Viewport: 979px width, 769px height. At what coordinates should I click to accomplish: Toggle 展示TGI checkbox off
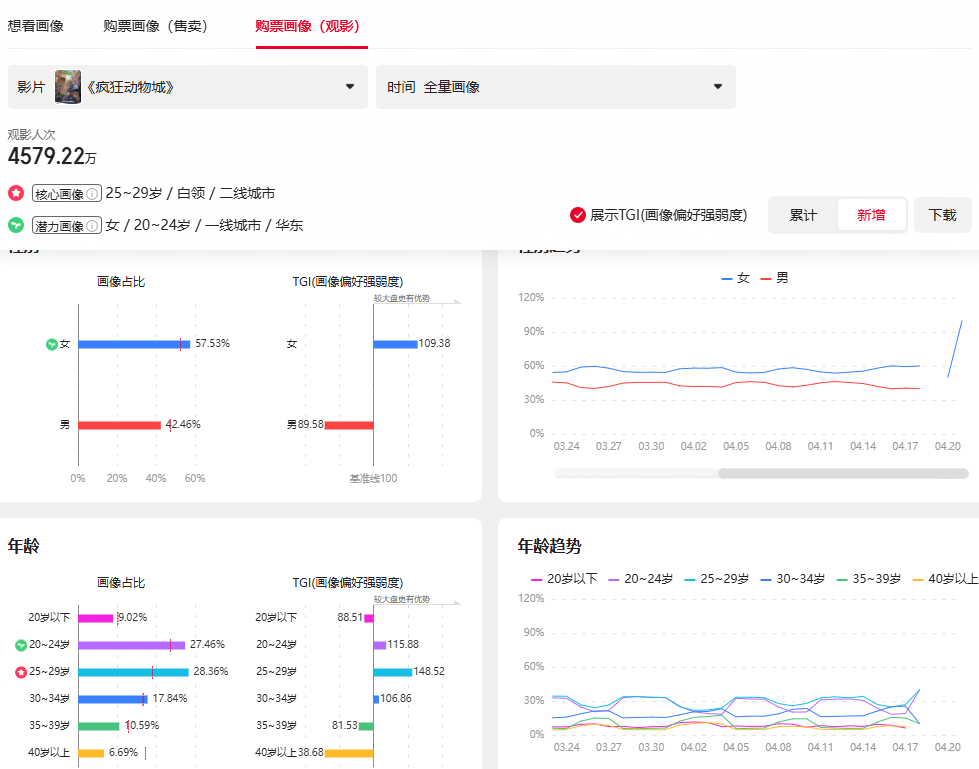click(x=578, y=215)
